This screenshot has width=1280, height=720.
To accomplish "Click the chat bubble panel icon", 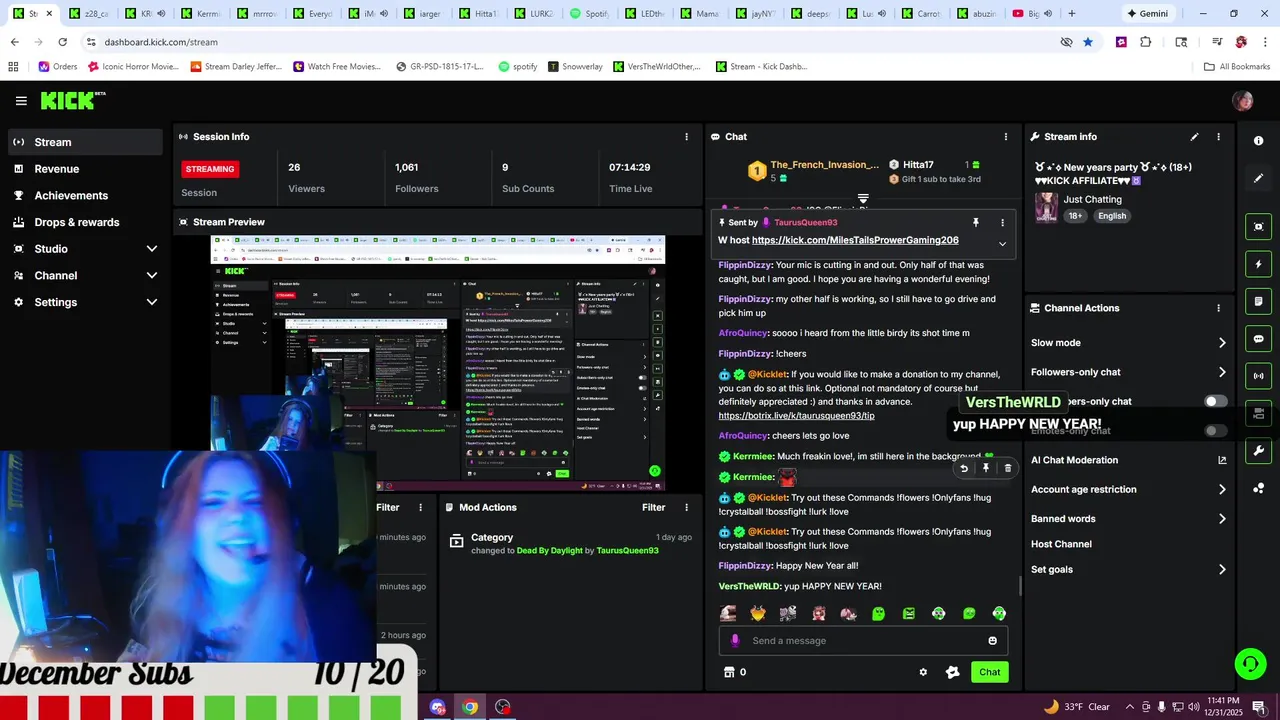I will [1258, 339].
